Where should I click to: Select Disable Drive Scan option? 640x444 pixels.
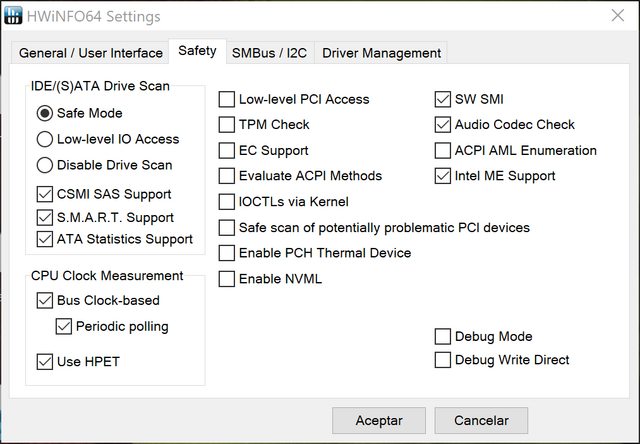point(44,165)
